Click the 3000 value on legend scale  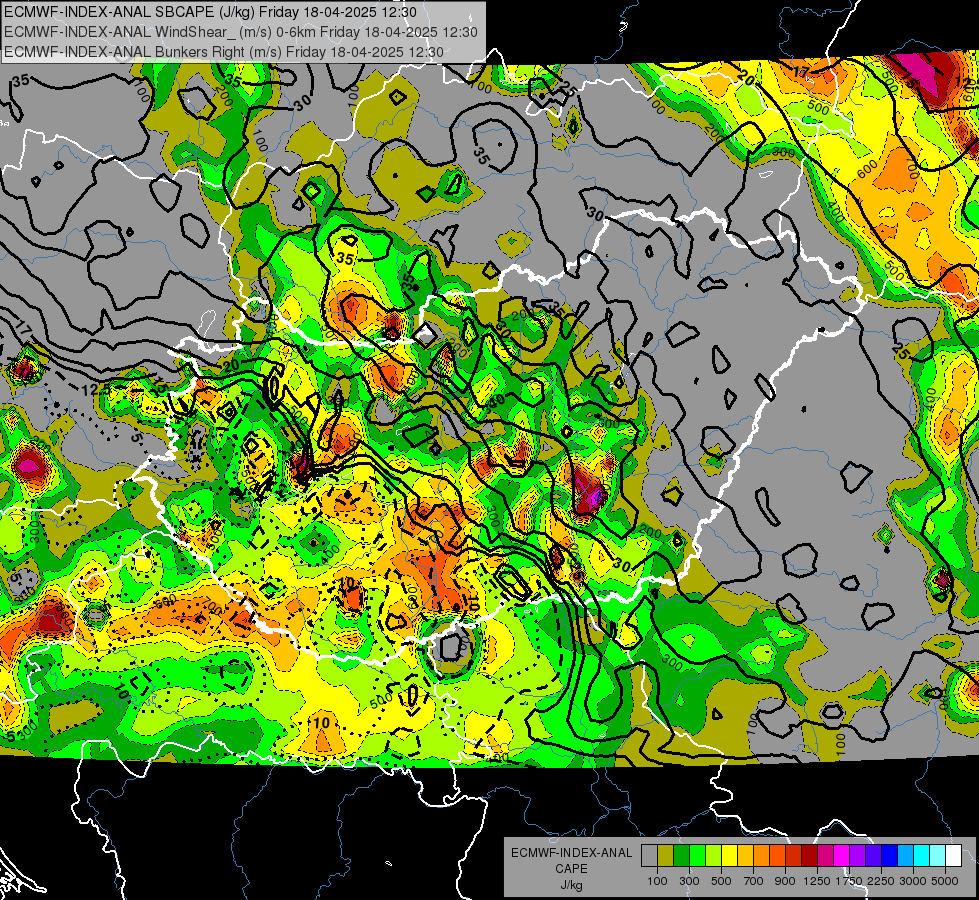coord(913,881)
